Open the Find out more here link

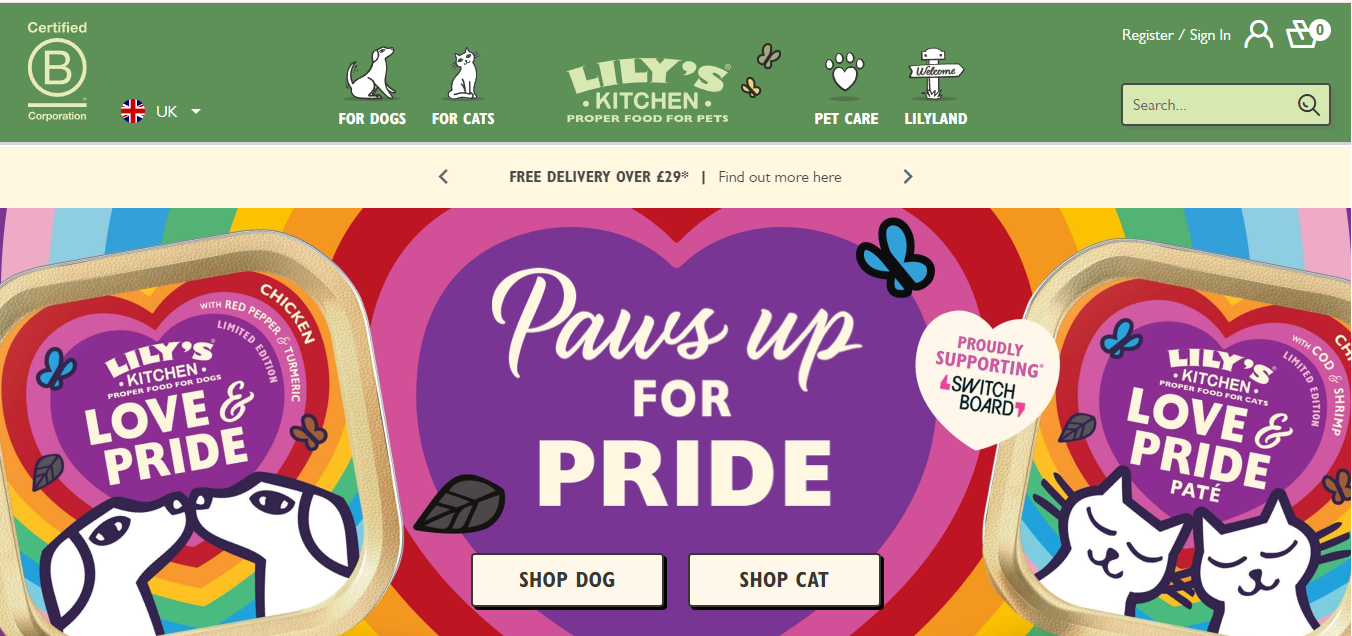pyautogui.click(x=780, y=177)
